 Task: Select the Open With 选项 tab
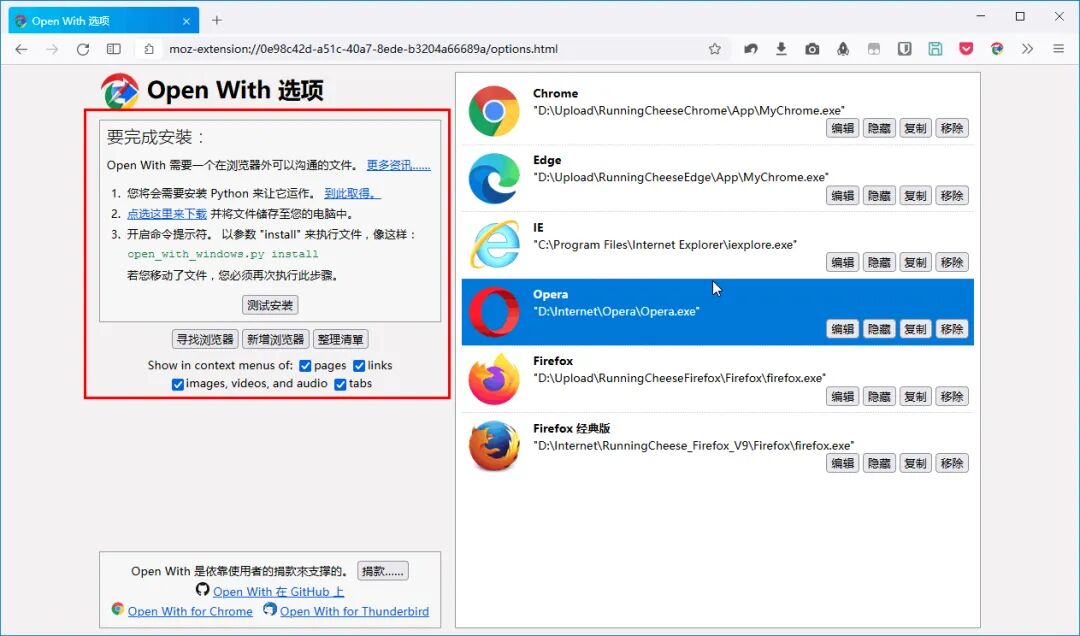pyautogui.click(x=103, y=21)
